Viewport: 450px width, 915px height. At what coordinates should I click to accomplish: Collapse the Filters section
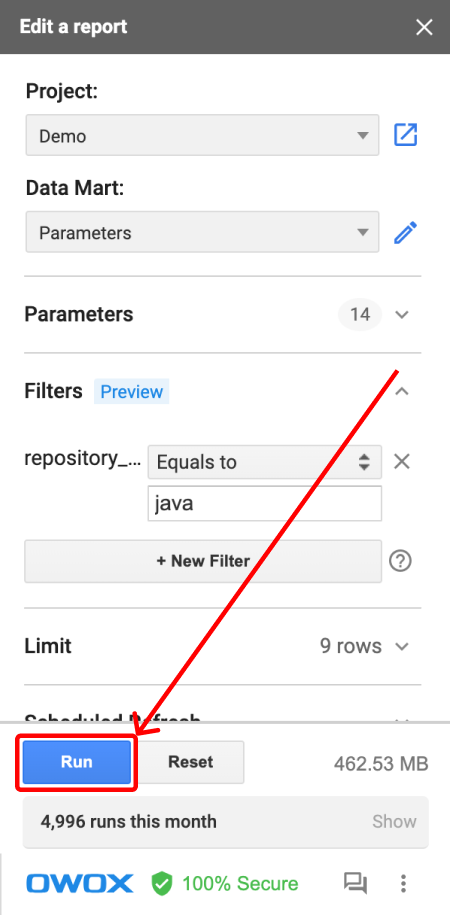click(x=401, y=391)
